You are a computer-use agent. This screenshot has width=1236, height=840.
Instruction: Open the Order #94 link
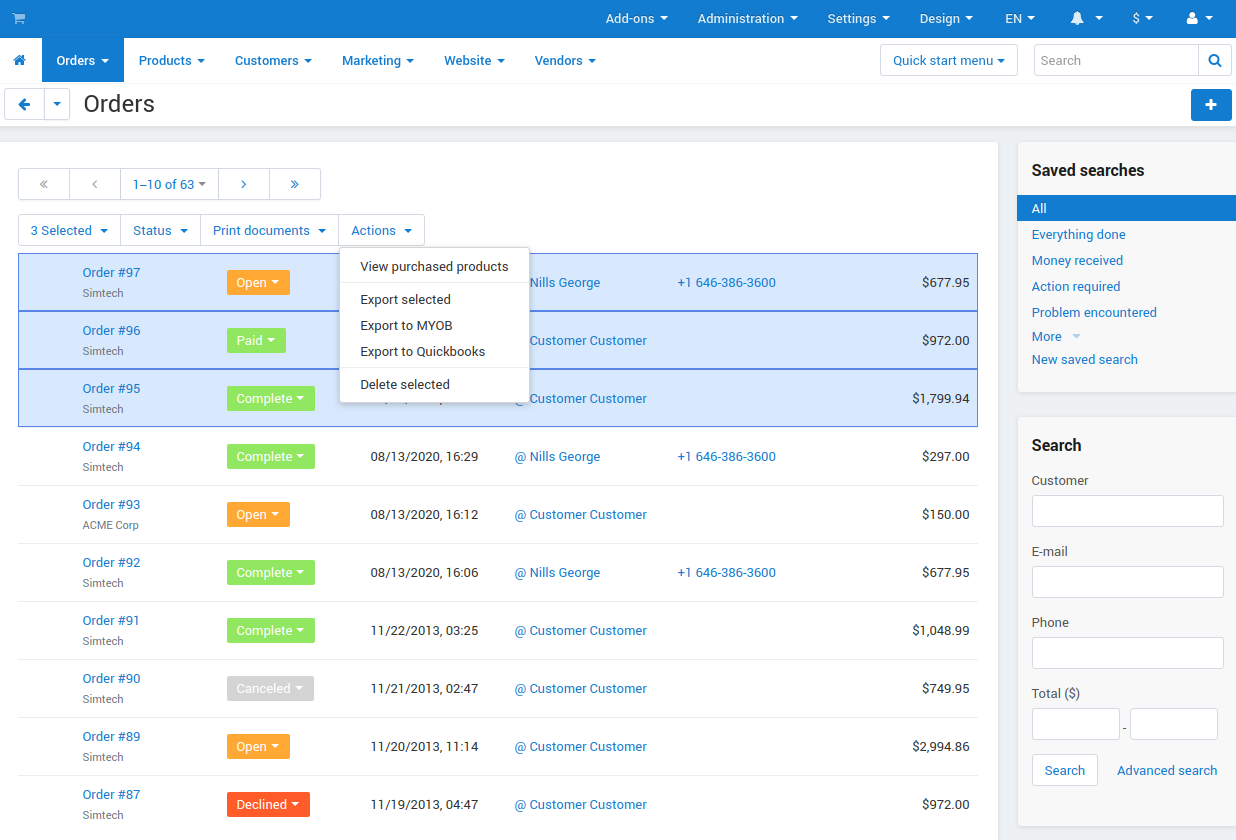(111, 447)
